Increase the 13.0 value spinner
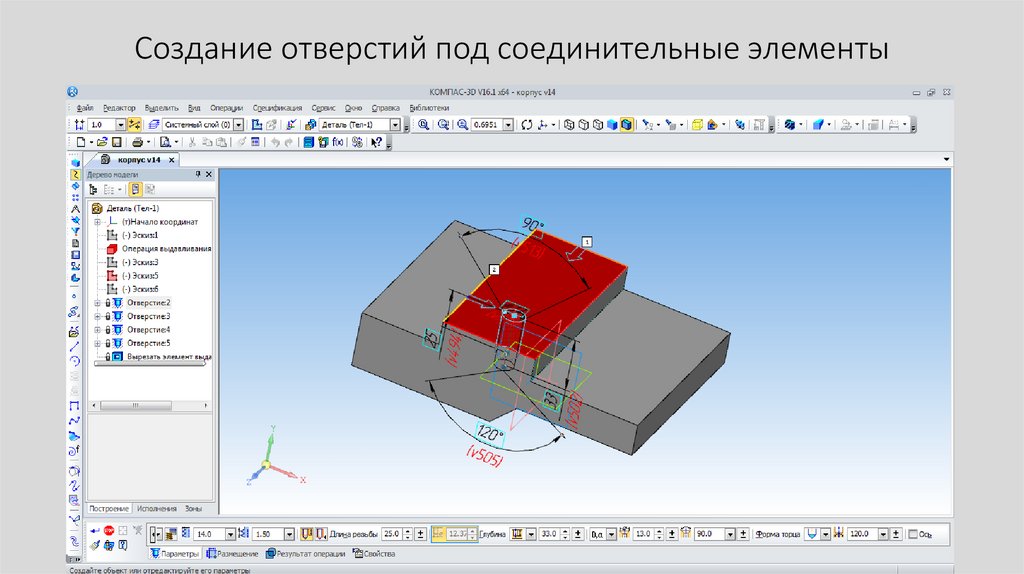 point(660,531)
